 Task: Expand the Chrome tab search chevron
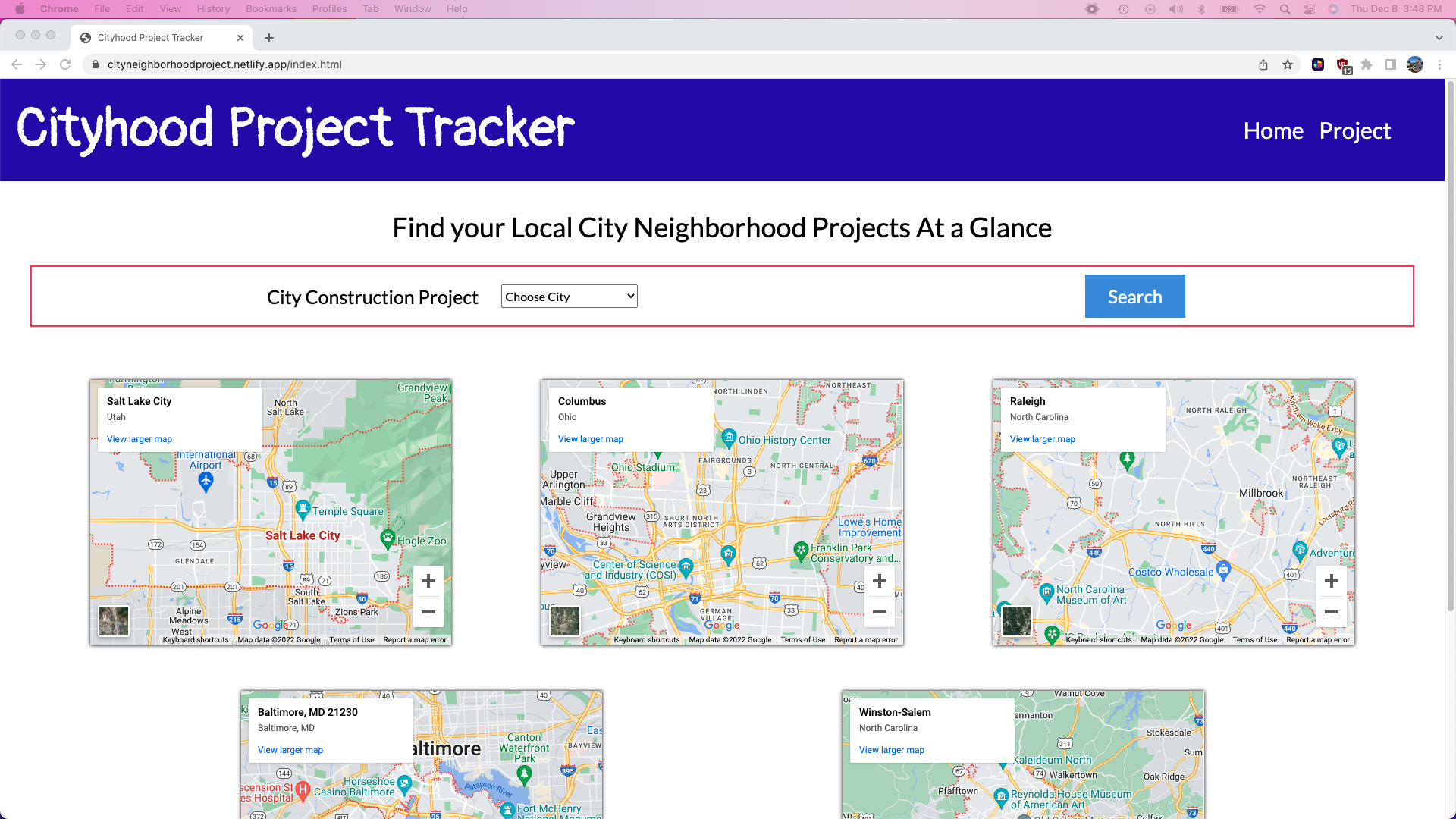[x=1439, y=38]
